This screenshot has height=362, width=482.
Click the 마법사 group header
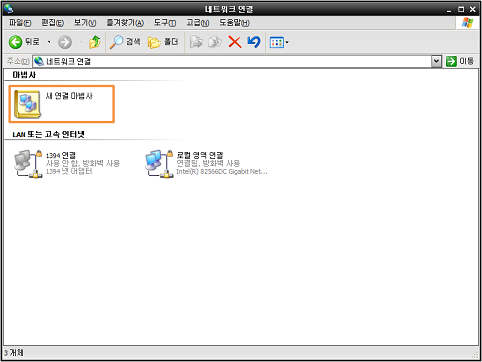(x=24, y=75)
